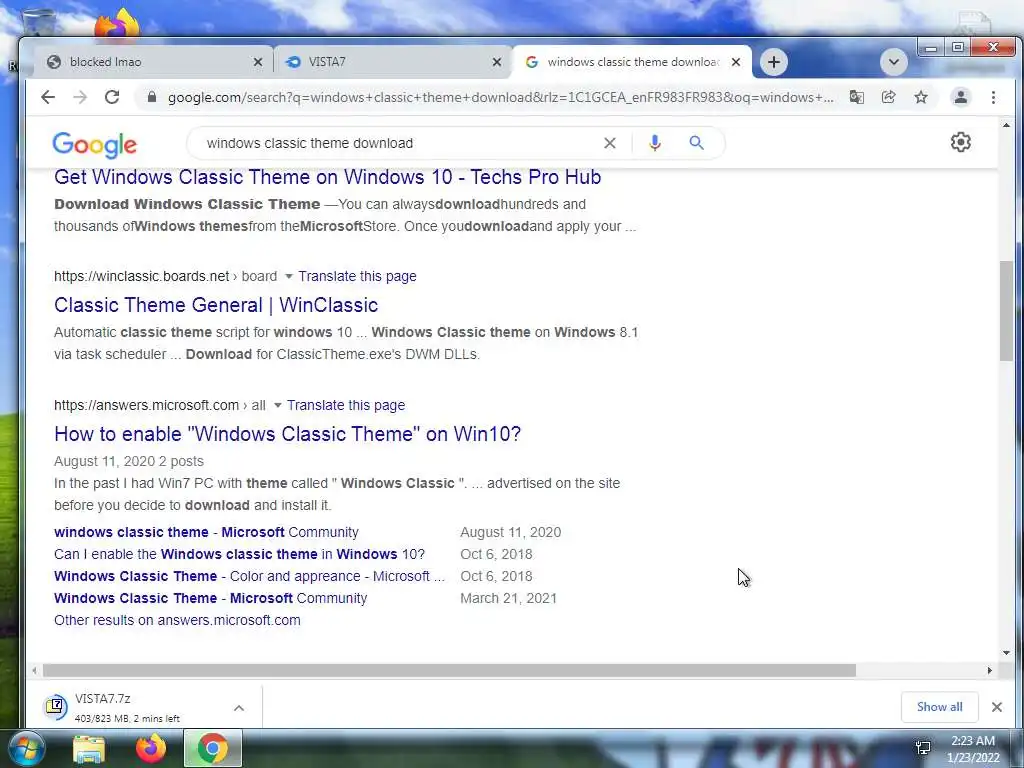
Task: Open 'Can I enable the Windows classic theme' sublink
Action: tap(239, 554)
